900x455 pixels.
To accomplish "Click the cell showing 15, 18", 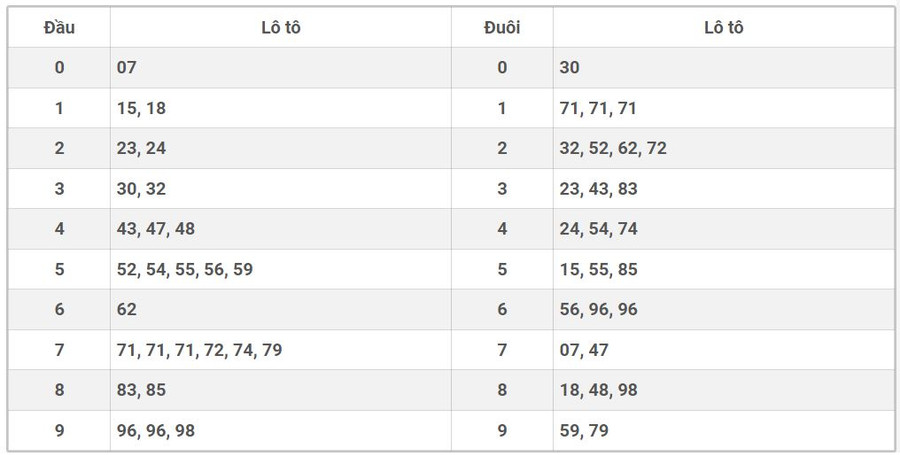I will [141, 108].
